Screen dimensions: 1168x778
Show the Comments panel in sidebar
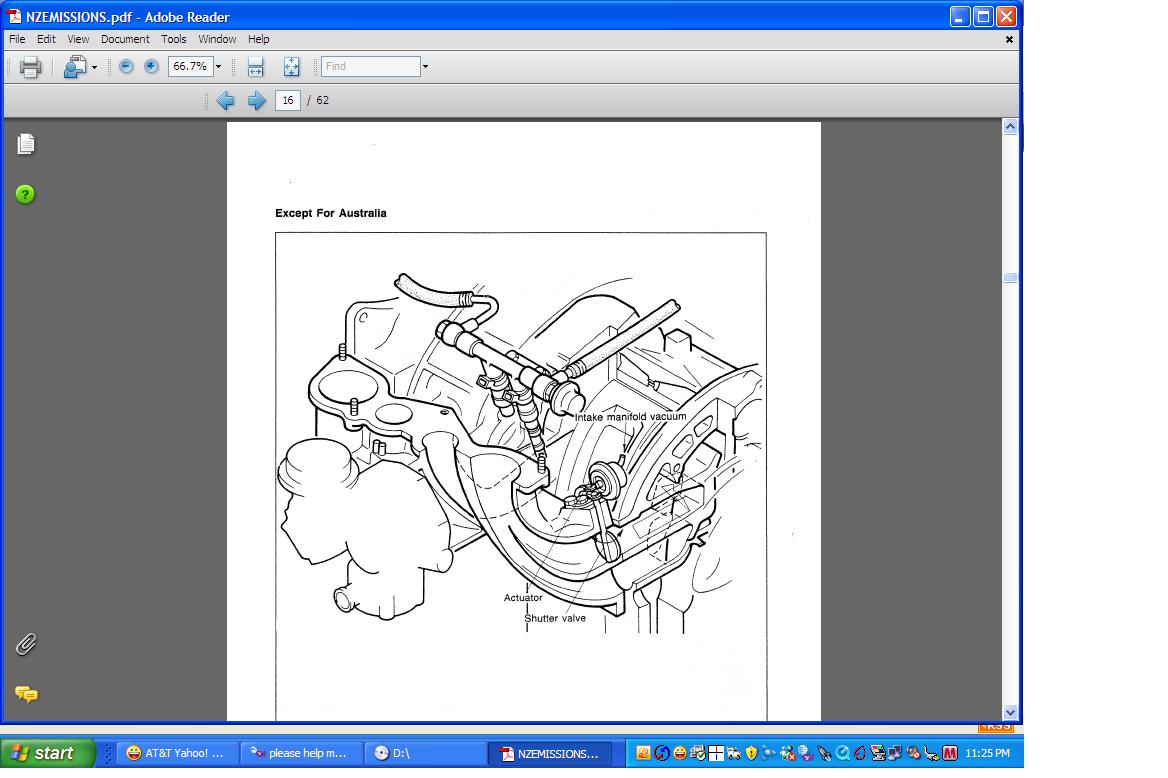(x=26, y=693)
